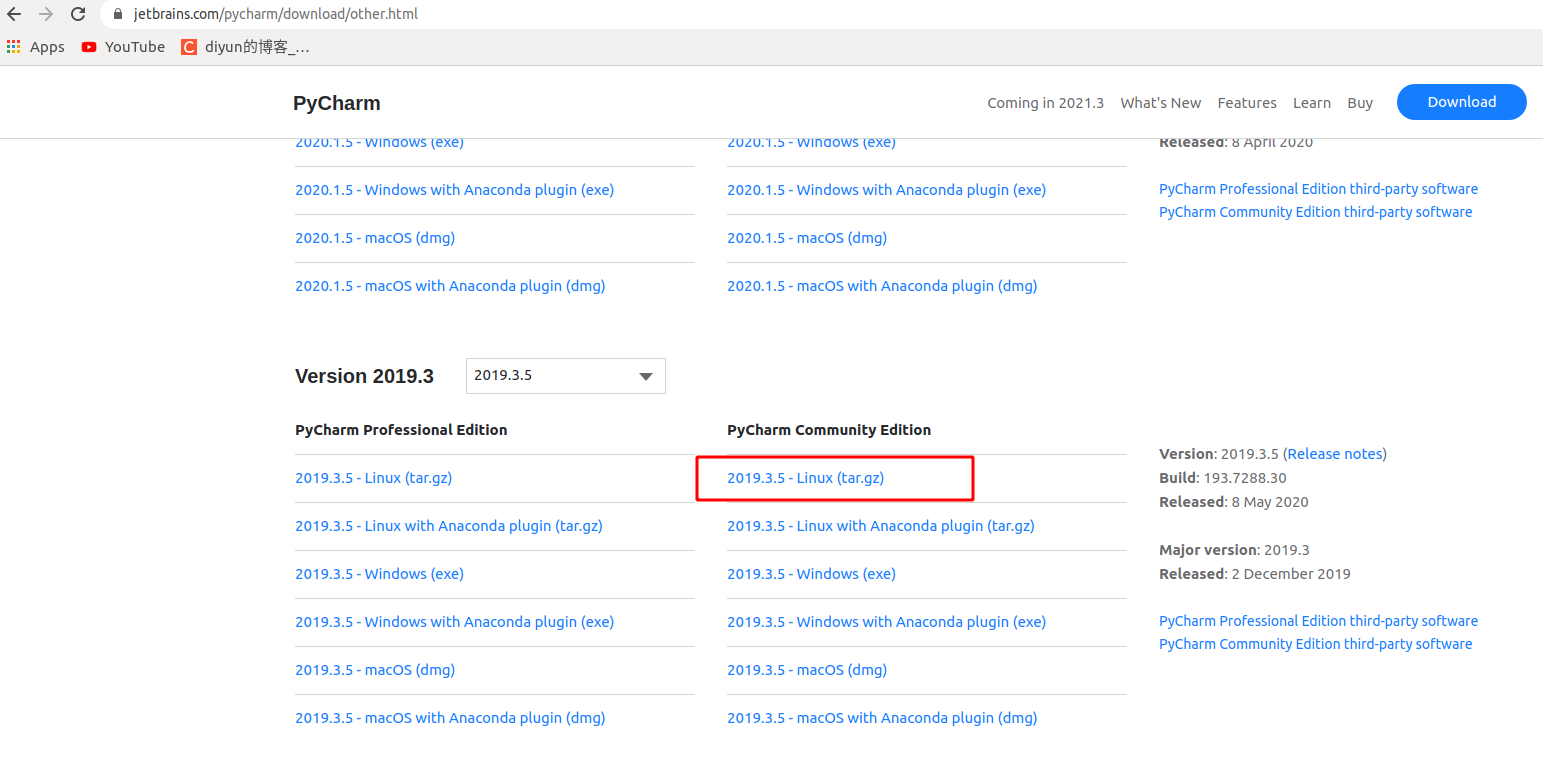Click the Build: 193.7288.30 text
This screenshot has width=1543, height=772.
point(1223,478)
